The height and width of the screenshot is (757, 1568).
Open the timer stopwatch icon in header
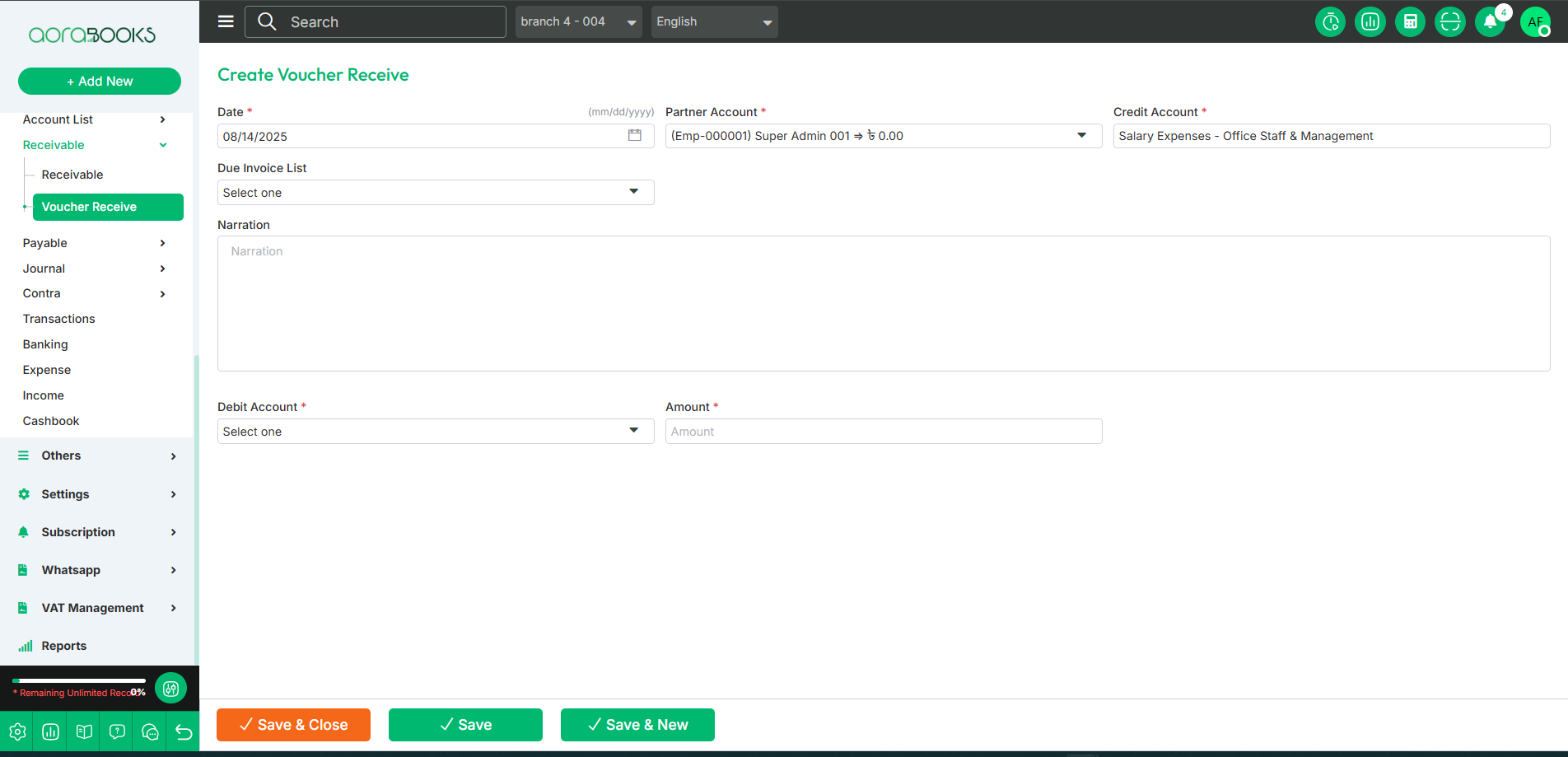pos(1330,21)
